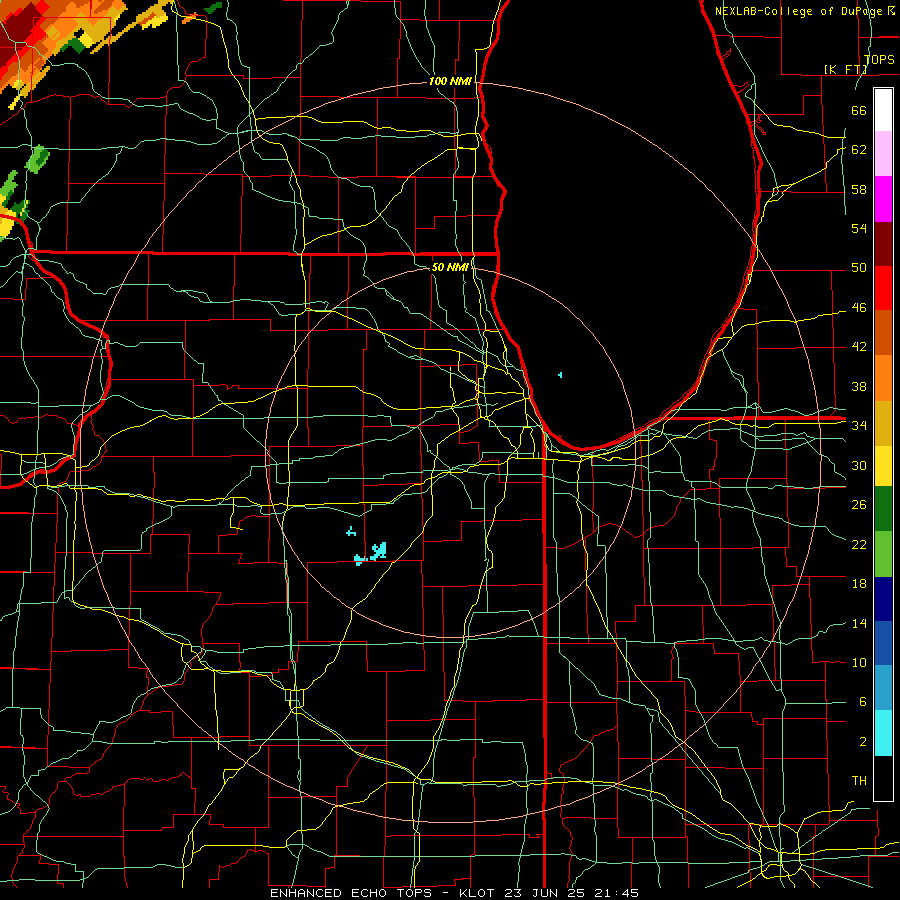Click the bright orange legend swatch

(883, 377)
